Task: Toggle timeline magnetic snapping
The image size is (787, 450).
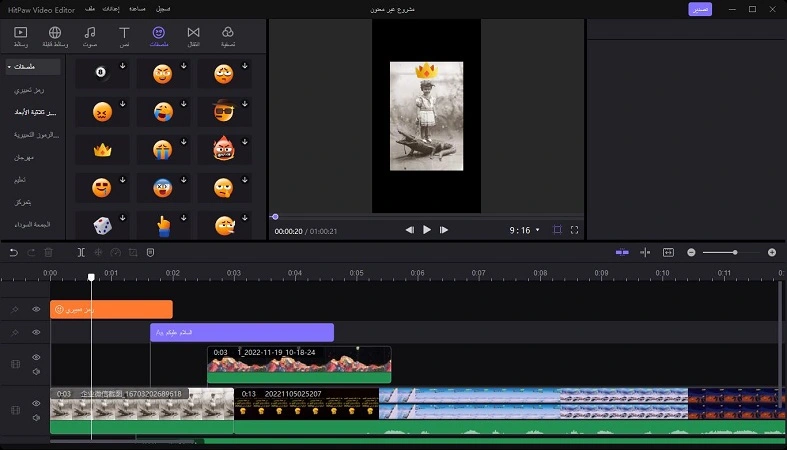Action: click(x=622, y=252)
